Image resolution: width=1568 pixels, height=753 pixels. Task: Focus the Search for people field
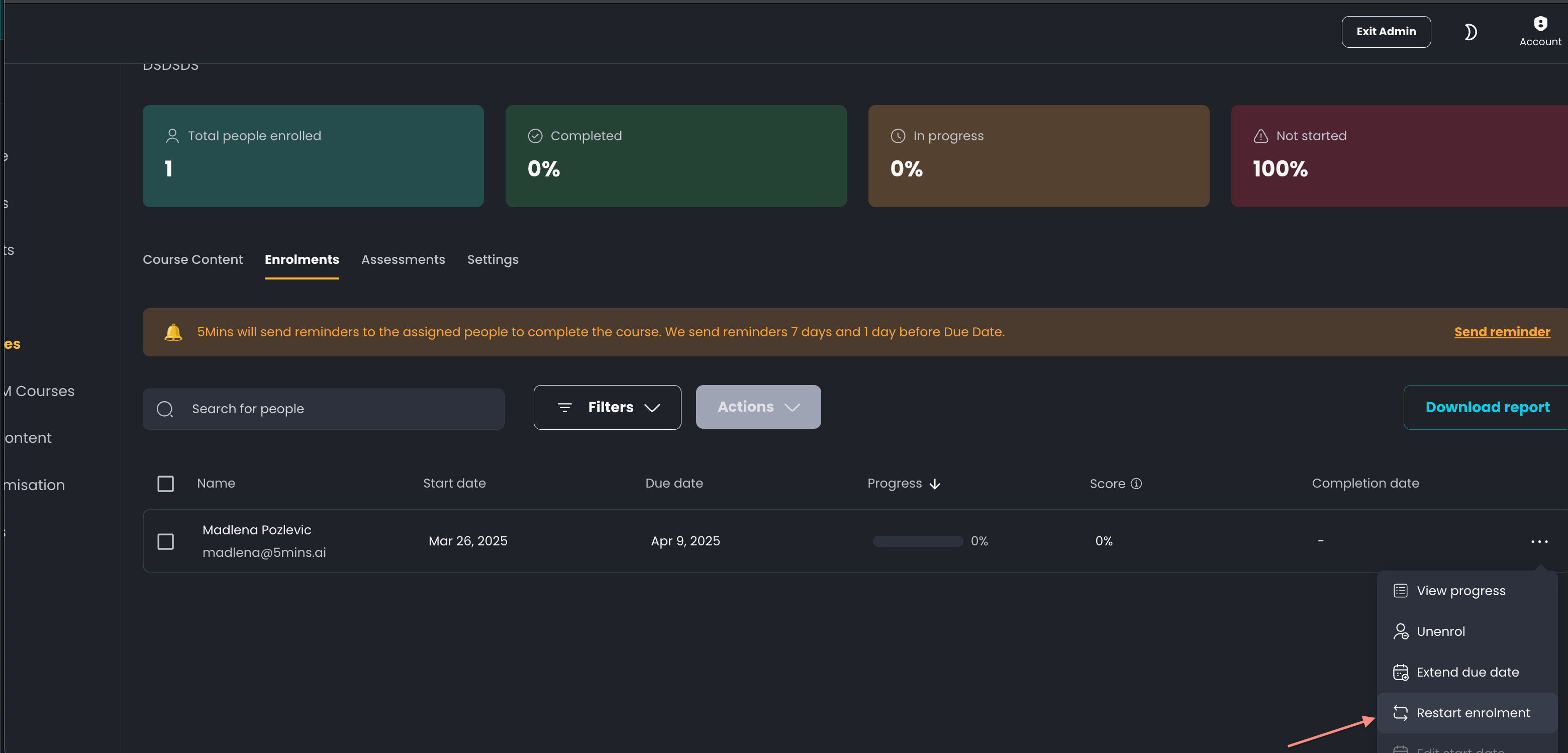coord(323,409)
